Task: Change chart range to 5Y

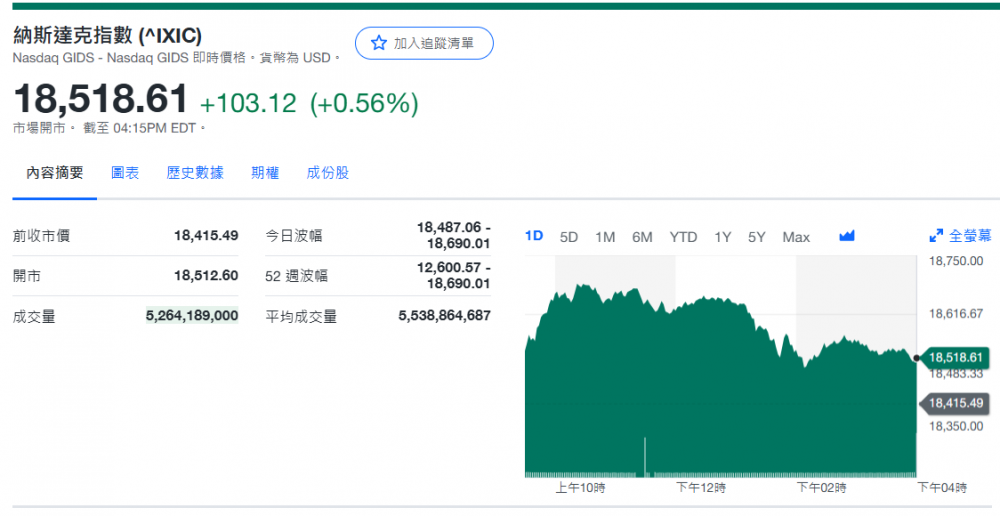Action: point(757,237)
